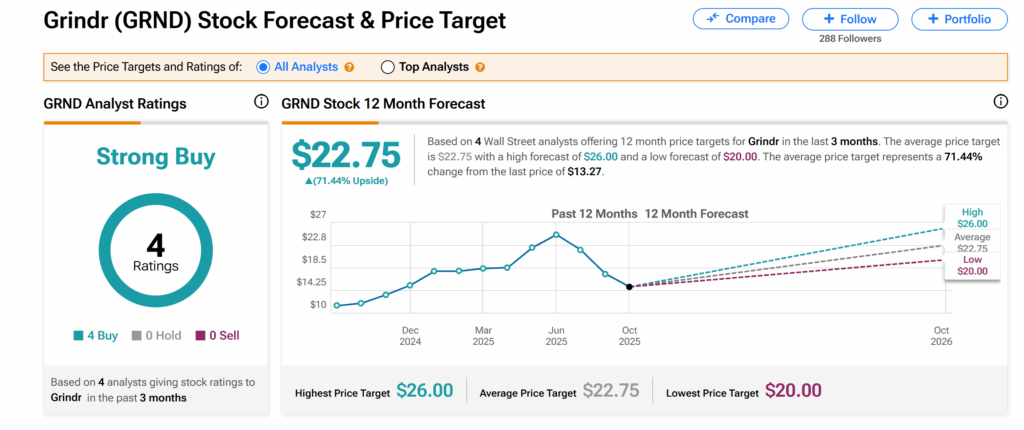Click the Lowest Price Target $20.00 value
Viewport: 1024px width, 430px height.
[x=793, y=391]
